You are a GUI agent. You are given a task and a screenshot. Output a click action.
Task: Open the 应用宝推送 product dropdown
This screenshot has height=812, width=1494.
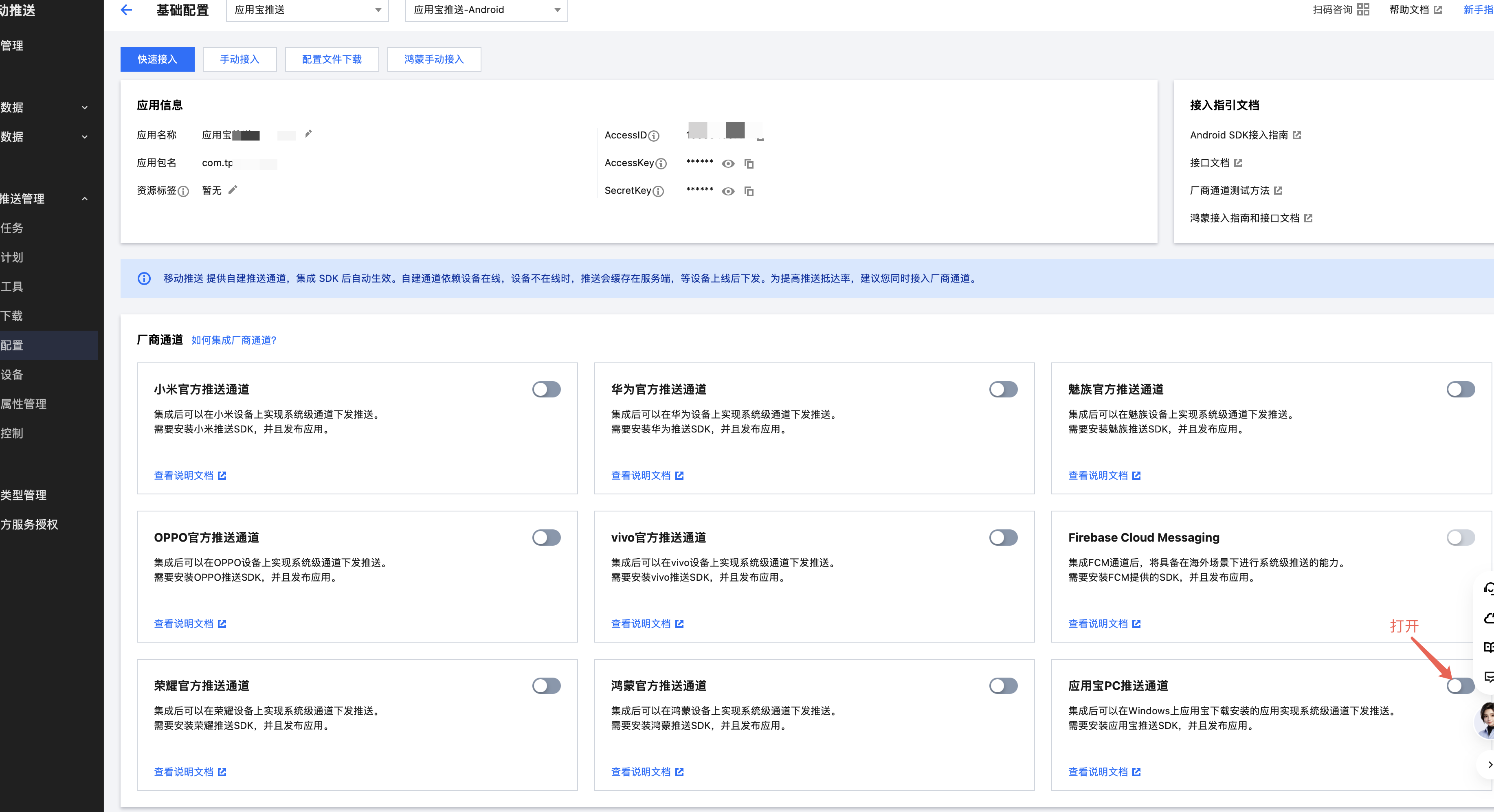tap(308, 10)
